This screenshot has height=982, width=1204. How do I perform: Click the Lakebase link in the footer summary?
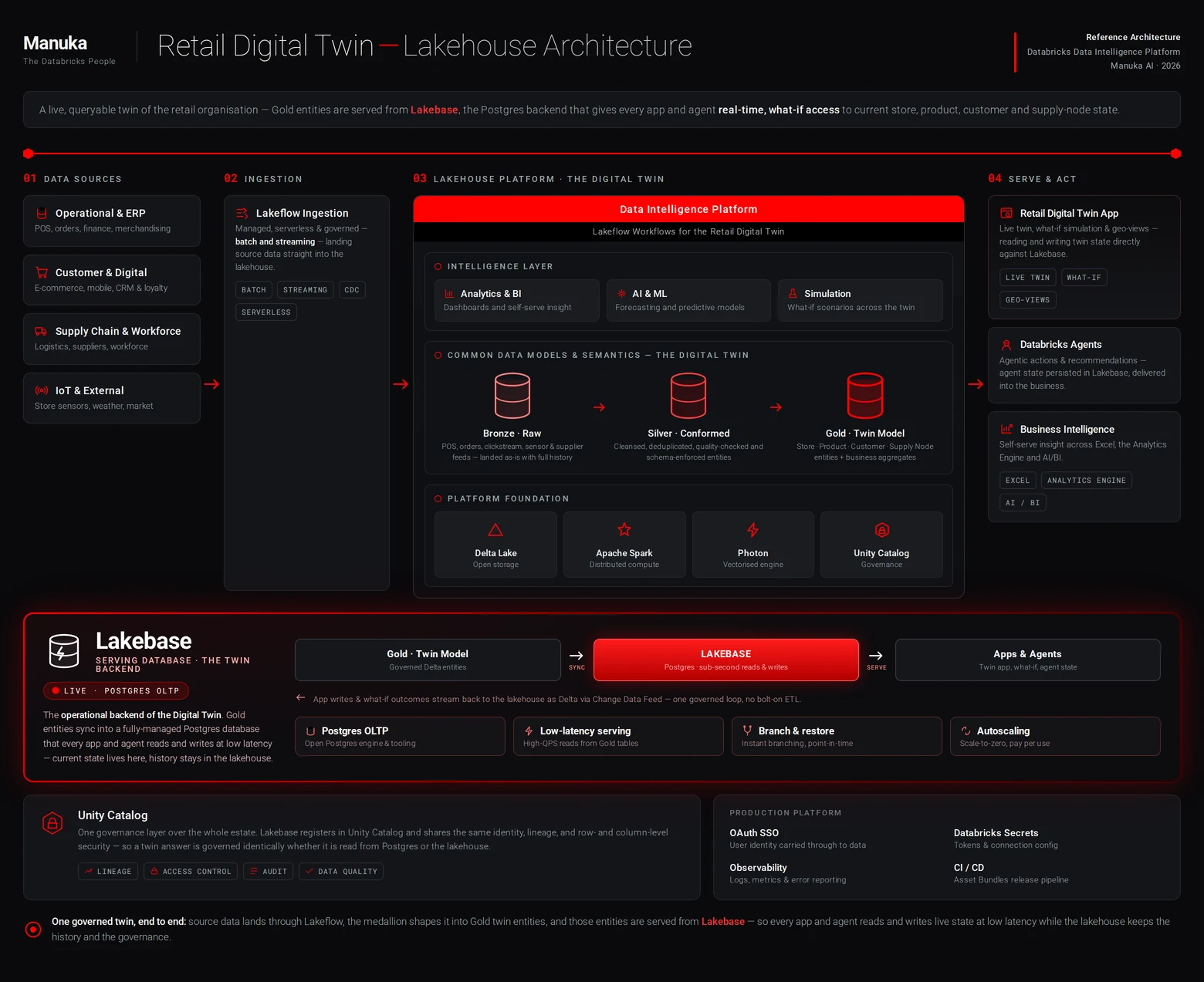(723, 922)
